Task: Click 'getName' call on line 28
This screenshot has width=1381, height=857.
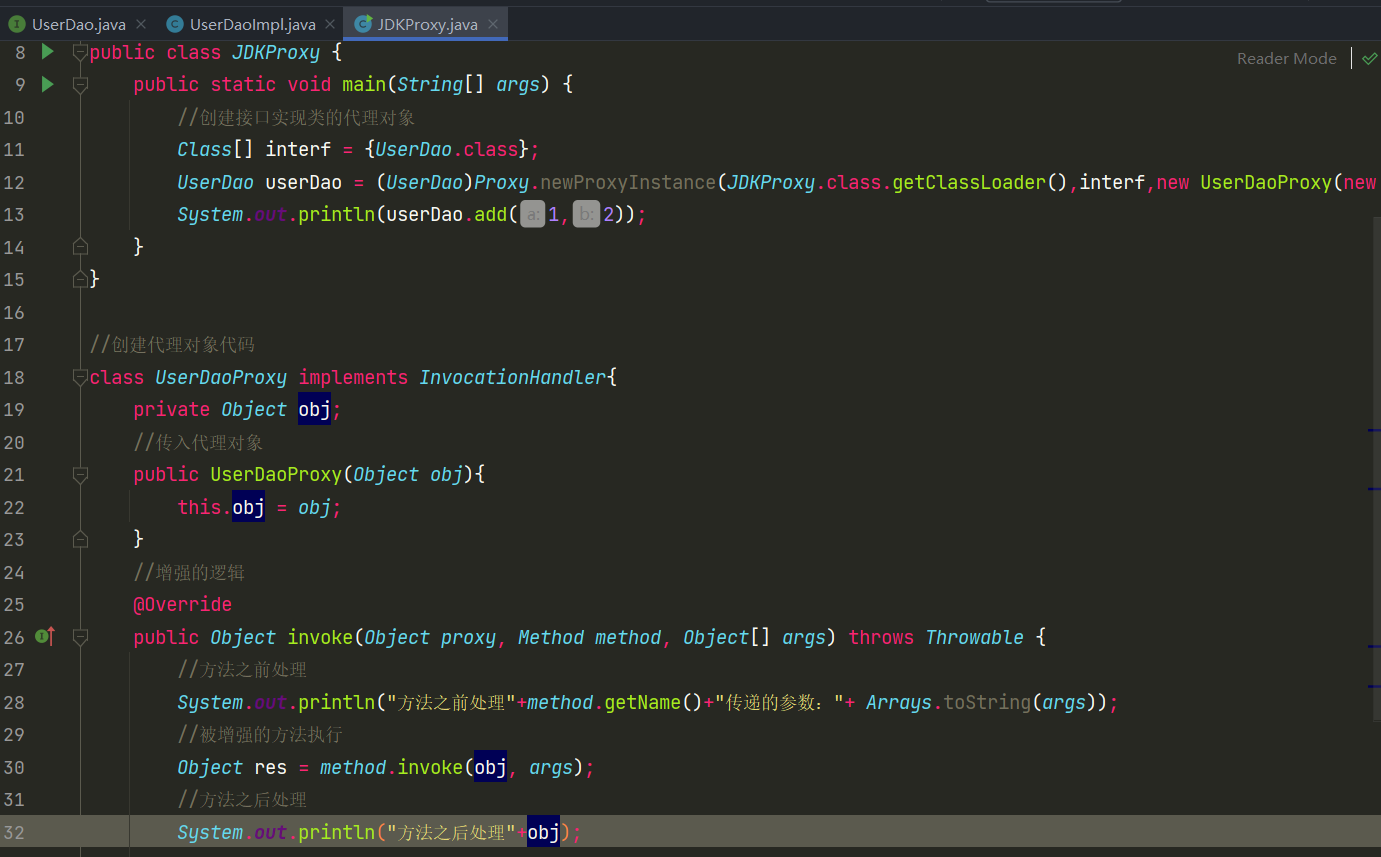Action: [644, 702]
